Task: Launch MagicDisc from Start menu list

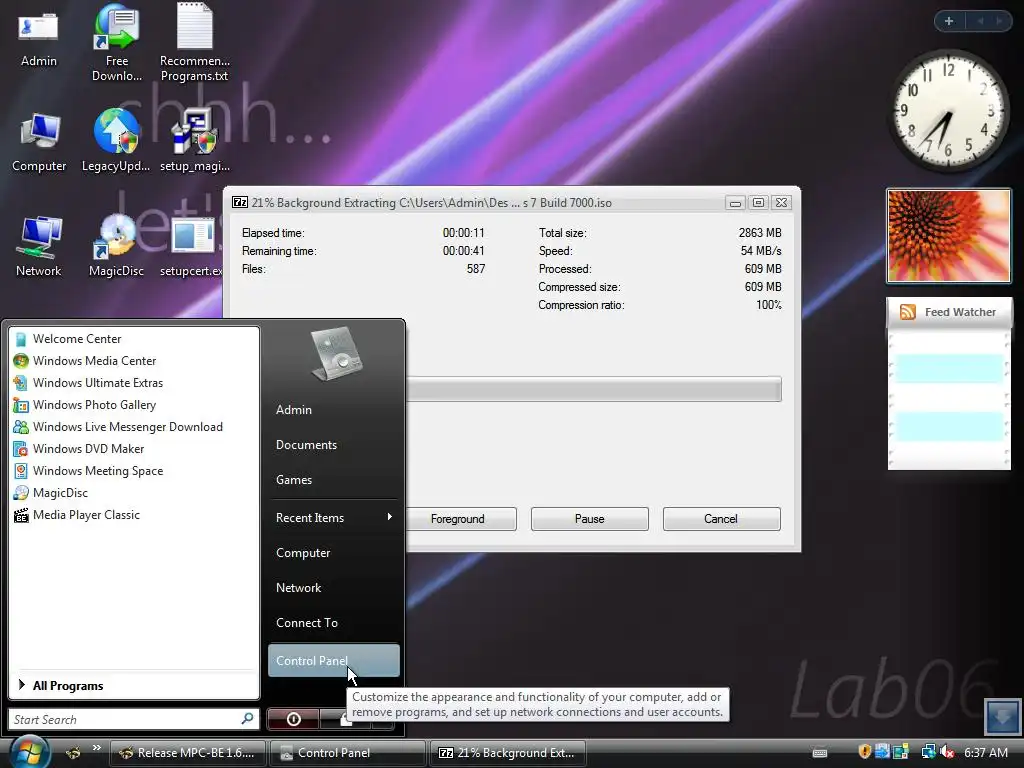Action: pyautogui.click(x=134, y=492)
